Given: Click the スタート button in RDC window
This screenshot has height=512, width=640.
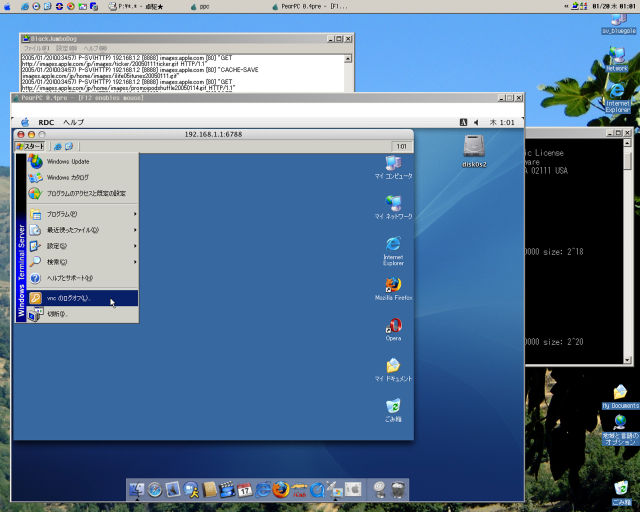Looking at the screenshot, I should [x=29, y=146].
